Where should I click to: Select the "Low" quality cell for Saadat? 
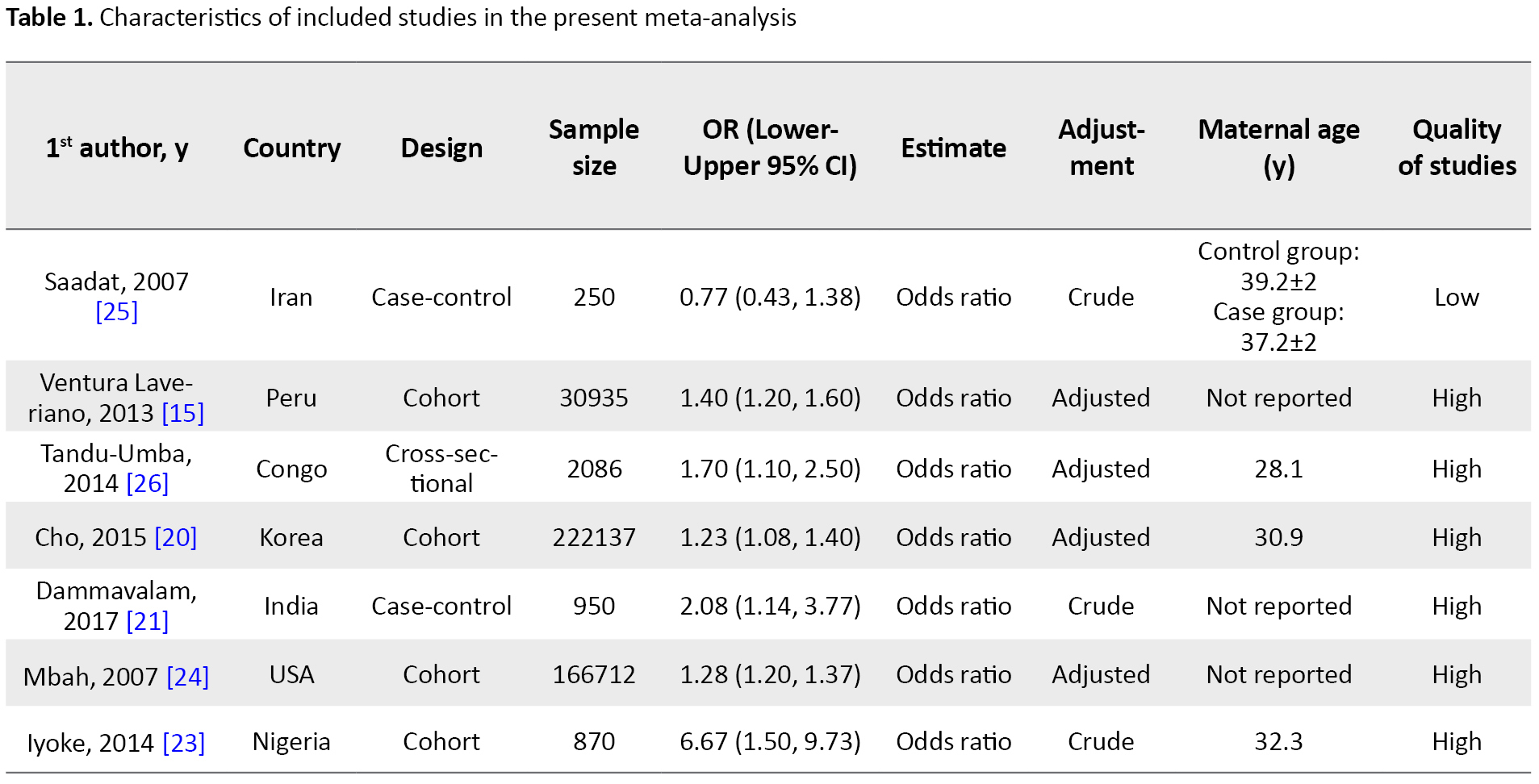1456,298
